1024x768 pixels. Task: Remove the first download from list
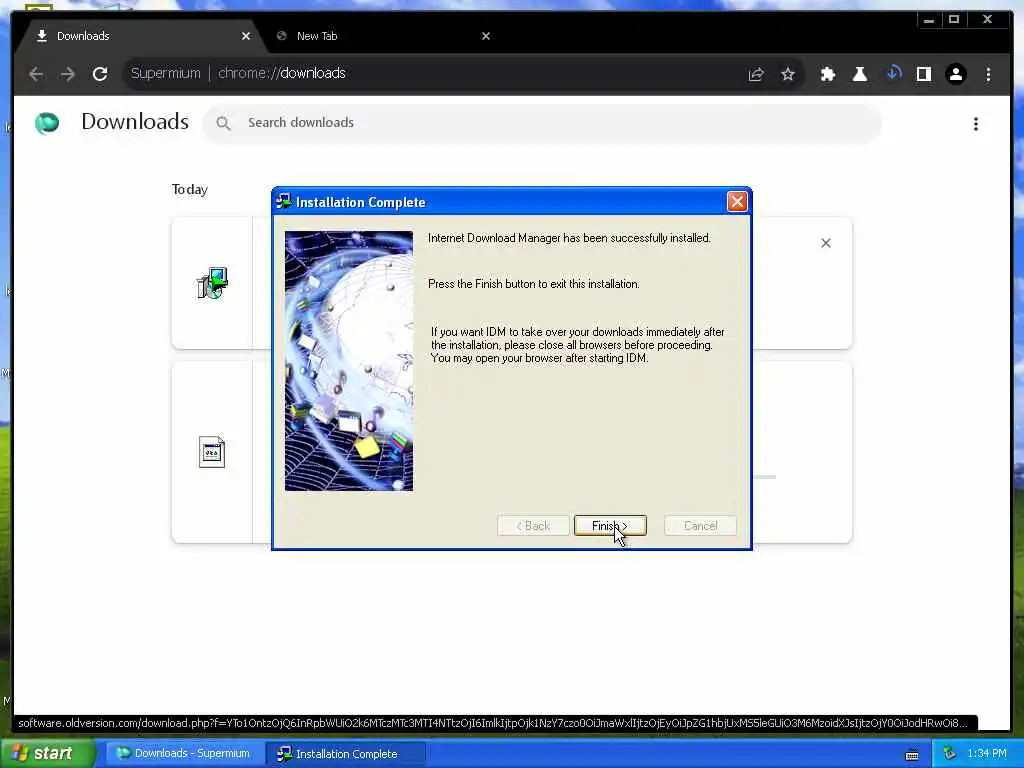825,243
